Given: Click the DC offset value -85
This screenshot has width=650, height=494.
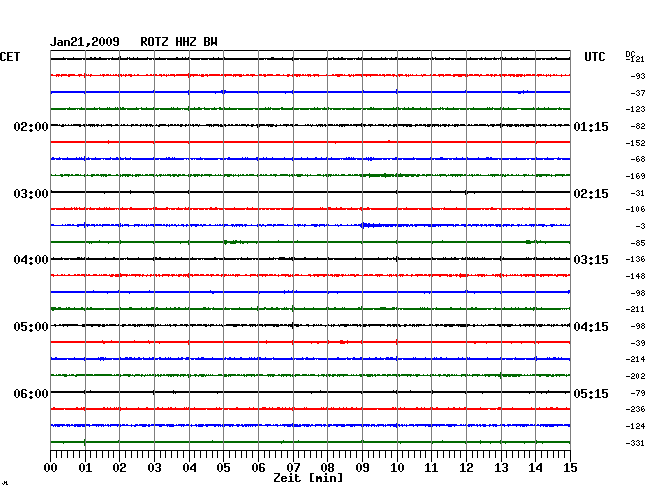Looking at the screenshot, I should point(638,243).
